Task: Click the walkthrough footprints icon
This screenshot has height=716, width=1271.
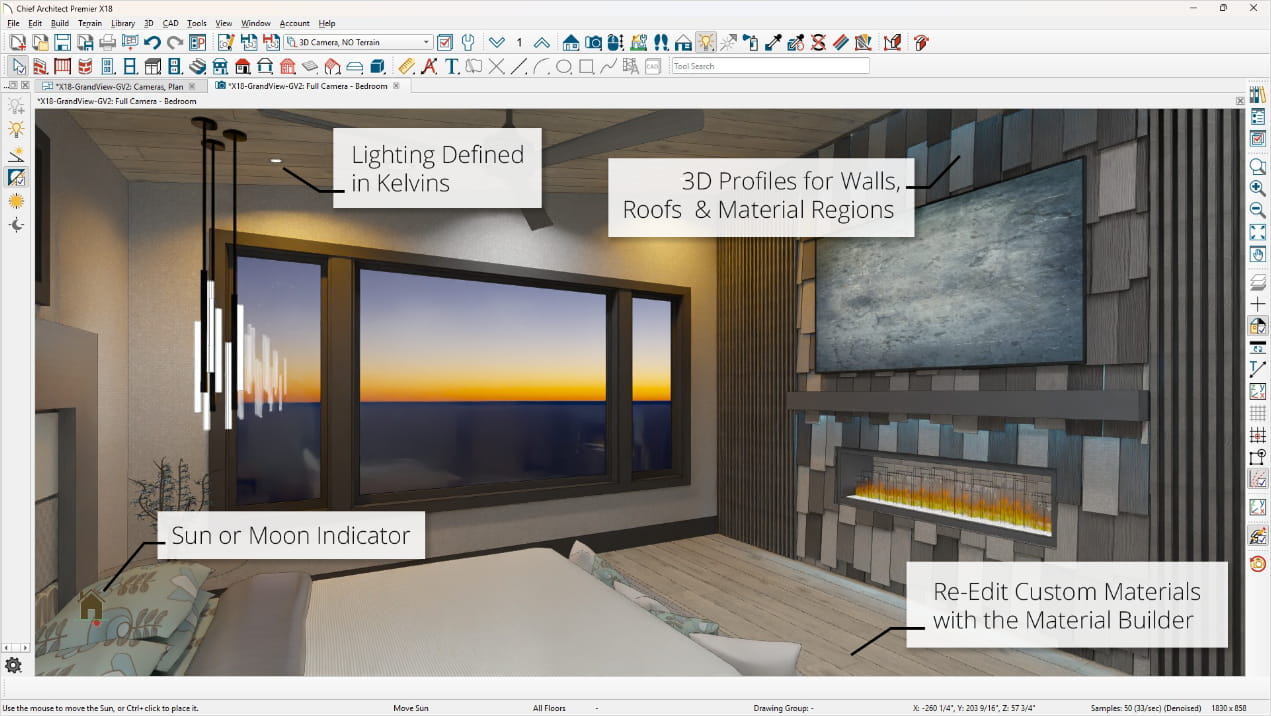Action: [x=661, y=42]
